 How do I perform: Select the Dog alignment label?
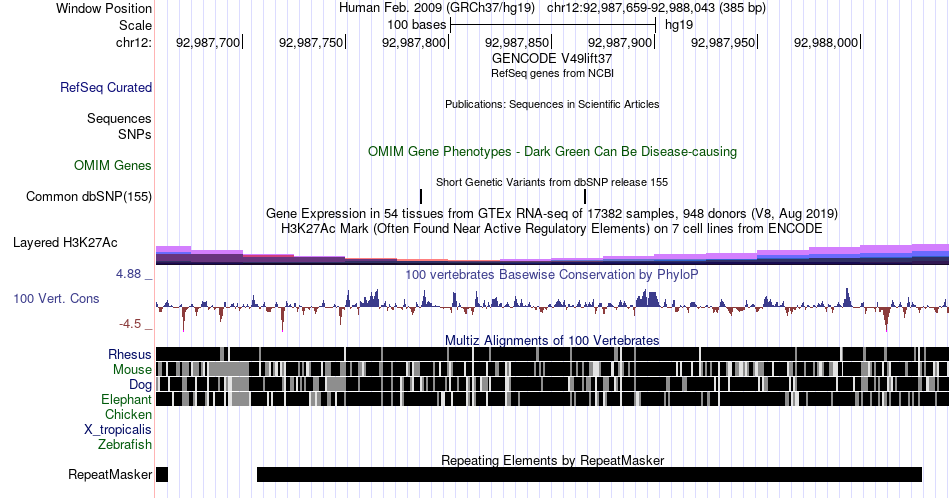[x=141, y=385]
